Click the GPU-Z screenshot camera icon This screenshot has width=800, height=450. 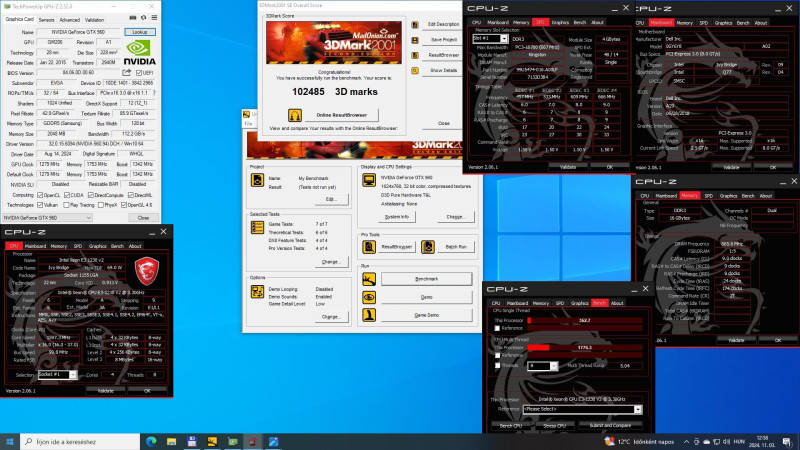click(133, 18)
